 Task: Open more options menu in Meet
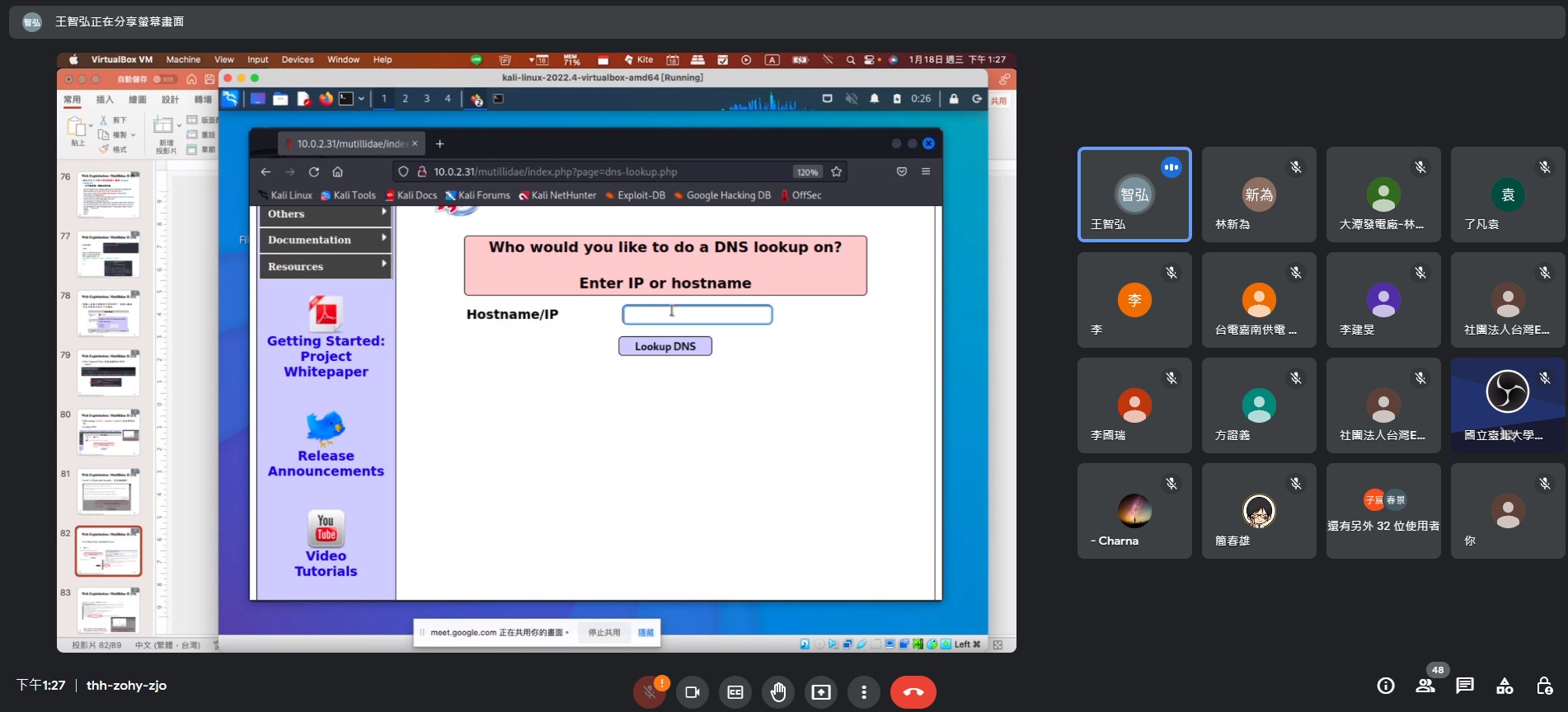click(x=864, y=692)
